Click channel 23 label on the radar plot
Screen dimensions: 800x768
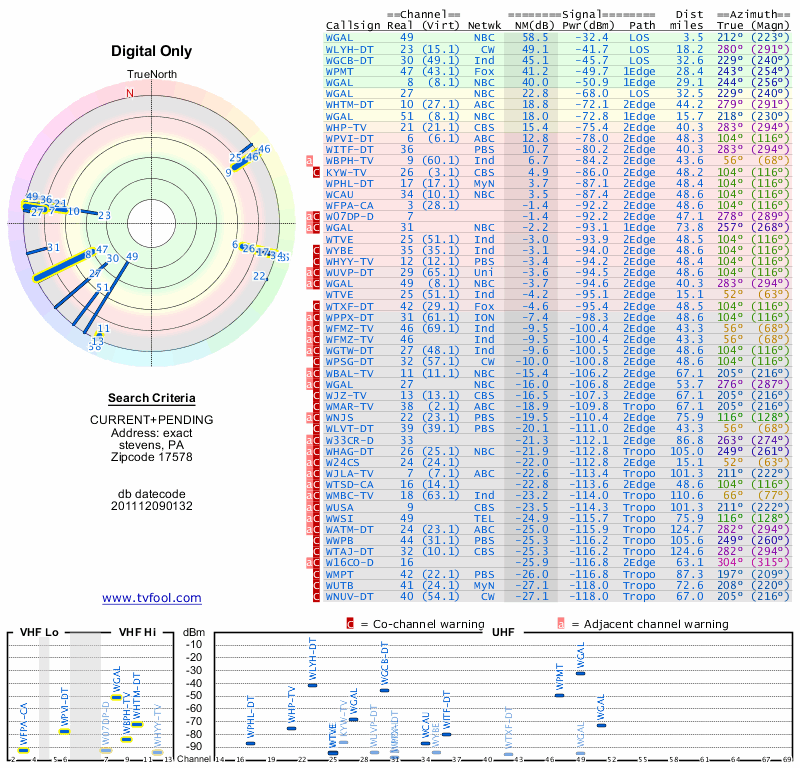tap(105, 215)
